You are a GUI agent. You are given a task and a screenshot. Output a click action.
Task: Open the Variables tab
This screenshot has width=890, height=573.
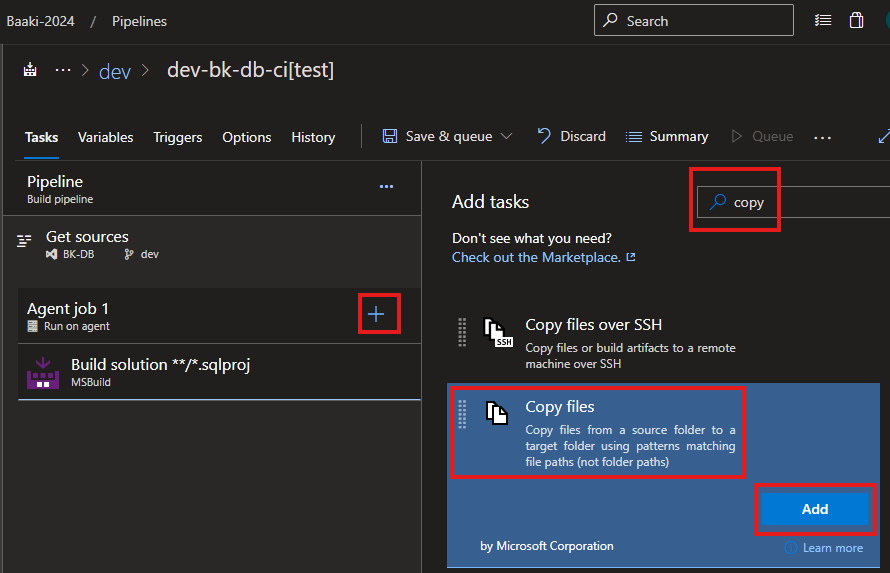coord(106,137)
